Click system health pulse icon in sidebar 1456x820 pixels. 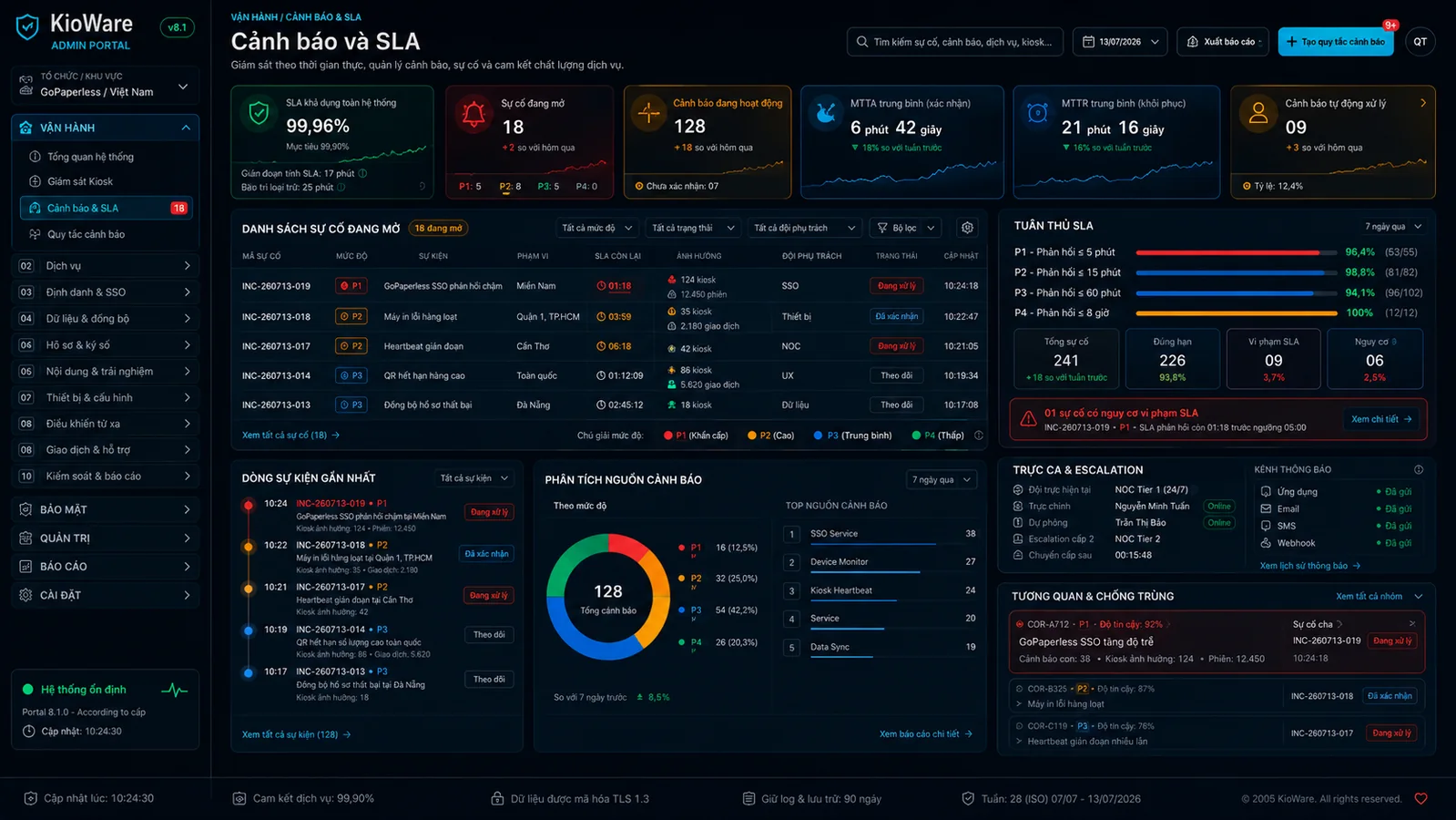point(174,690)
